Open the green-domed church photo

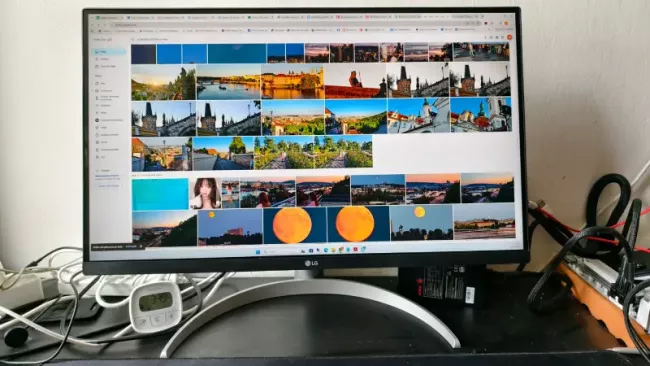coord(481,115)
